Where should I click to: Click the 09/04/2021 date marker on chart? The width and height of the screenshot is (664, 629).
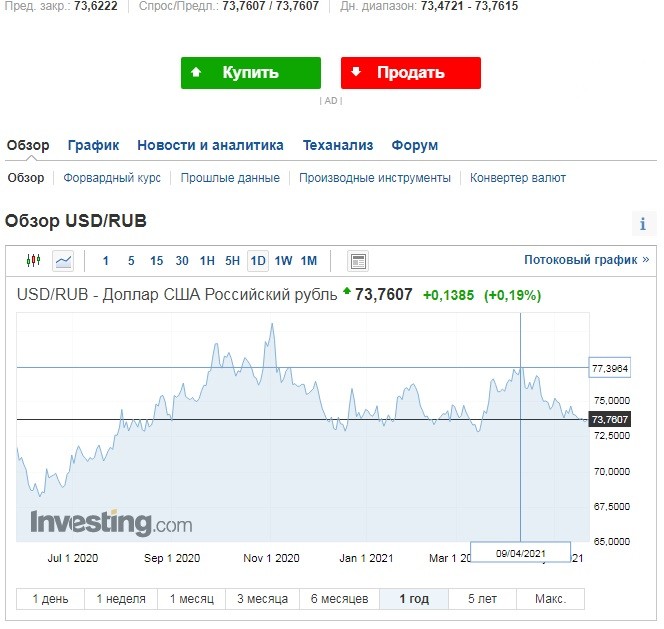(x=520, y=552)
